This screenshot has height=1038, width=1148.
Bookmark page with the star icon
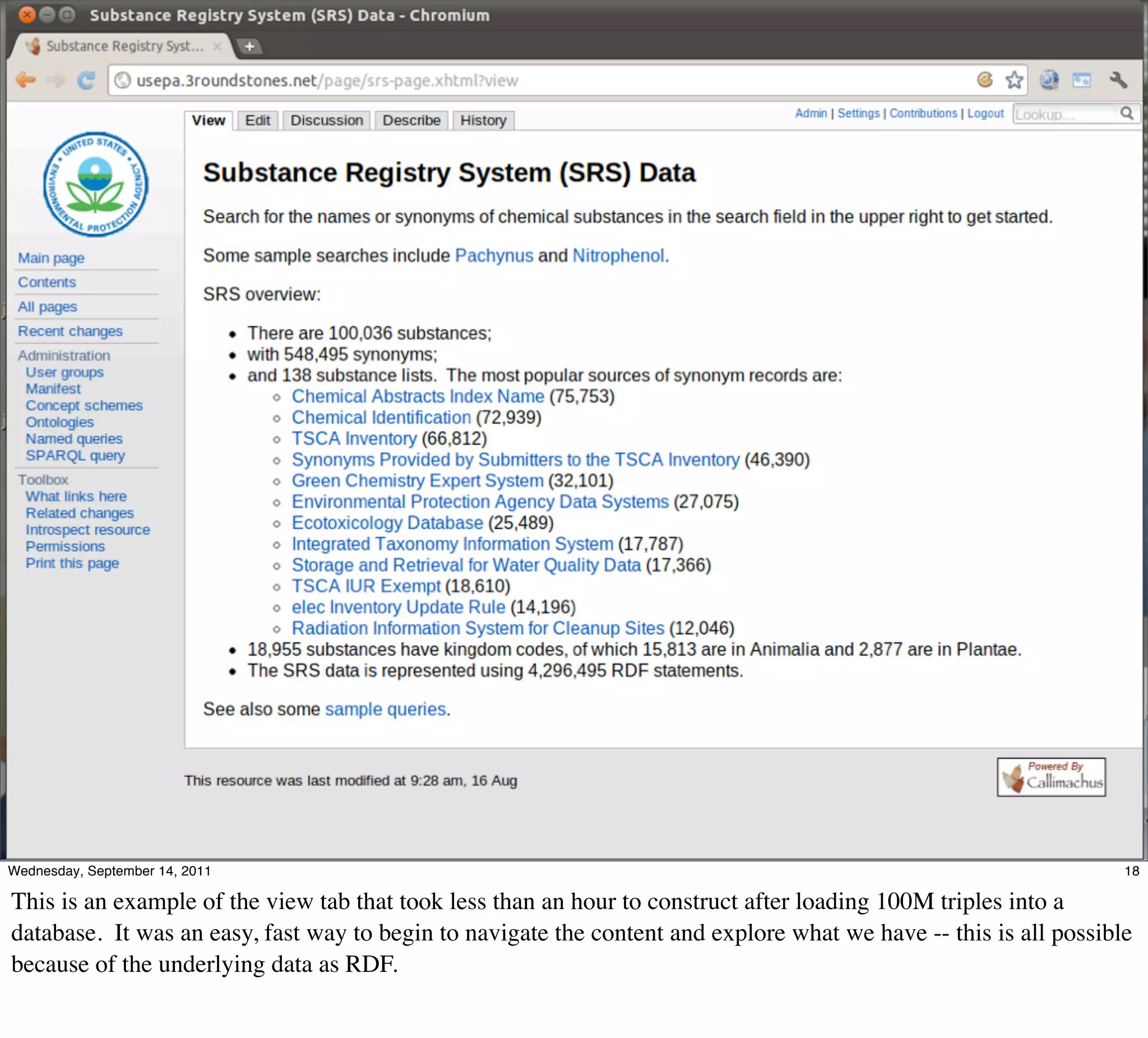[x=1013, y=80]
